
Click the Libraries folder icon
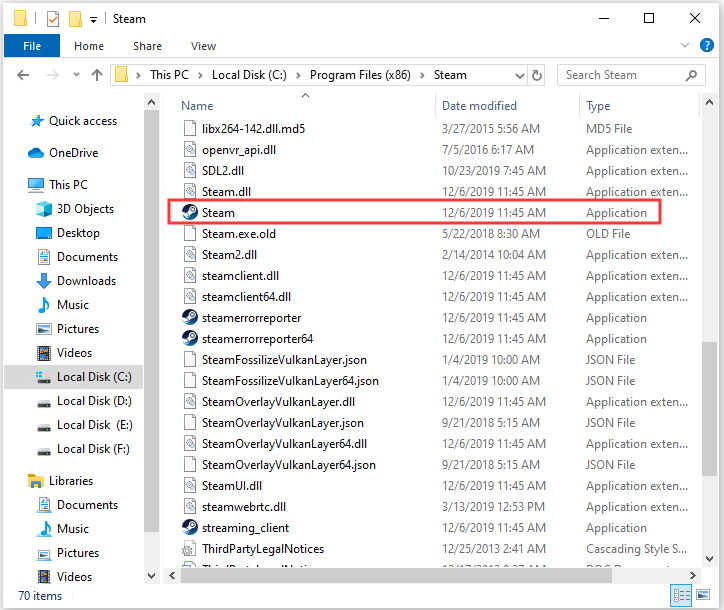click(36, 481)
